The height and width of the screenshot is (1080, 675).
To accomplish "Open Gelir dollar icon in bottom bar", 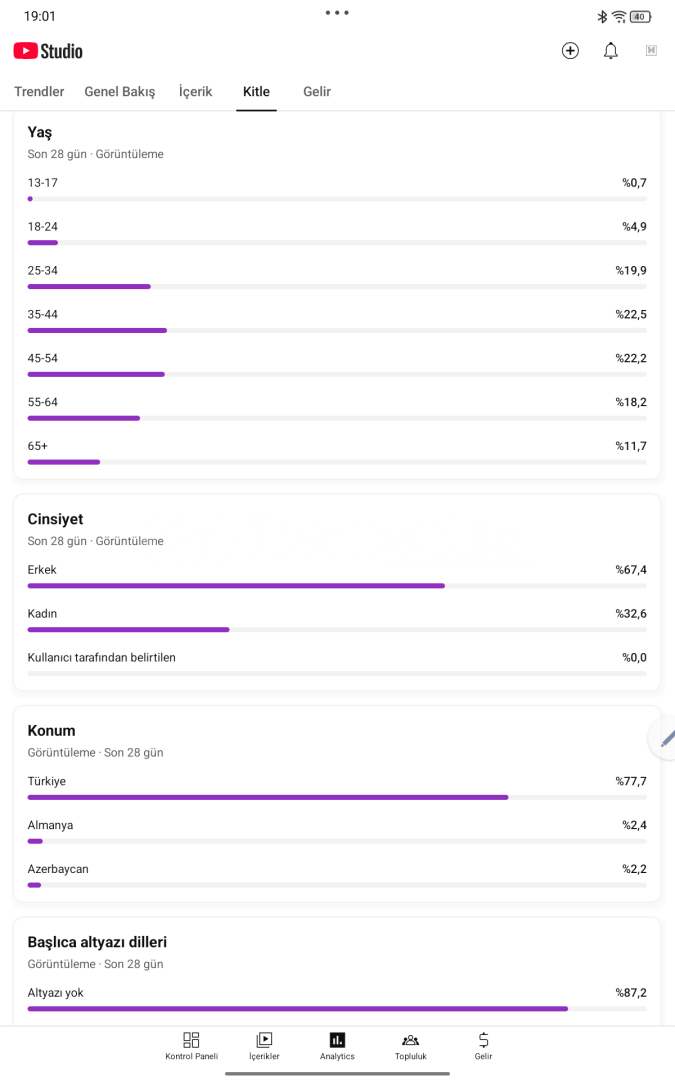I will pos(484,1046).
